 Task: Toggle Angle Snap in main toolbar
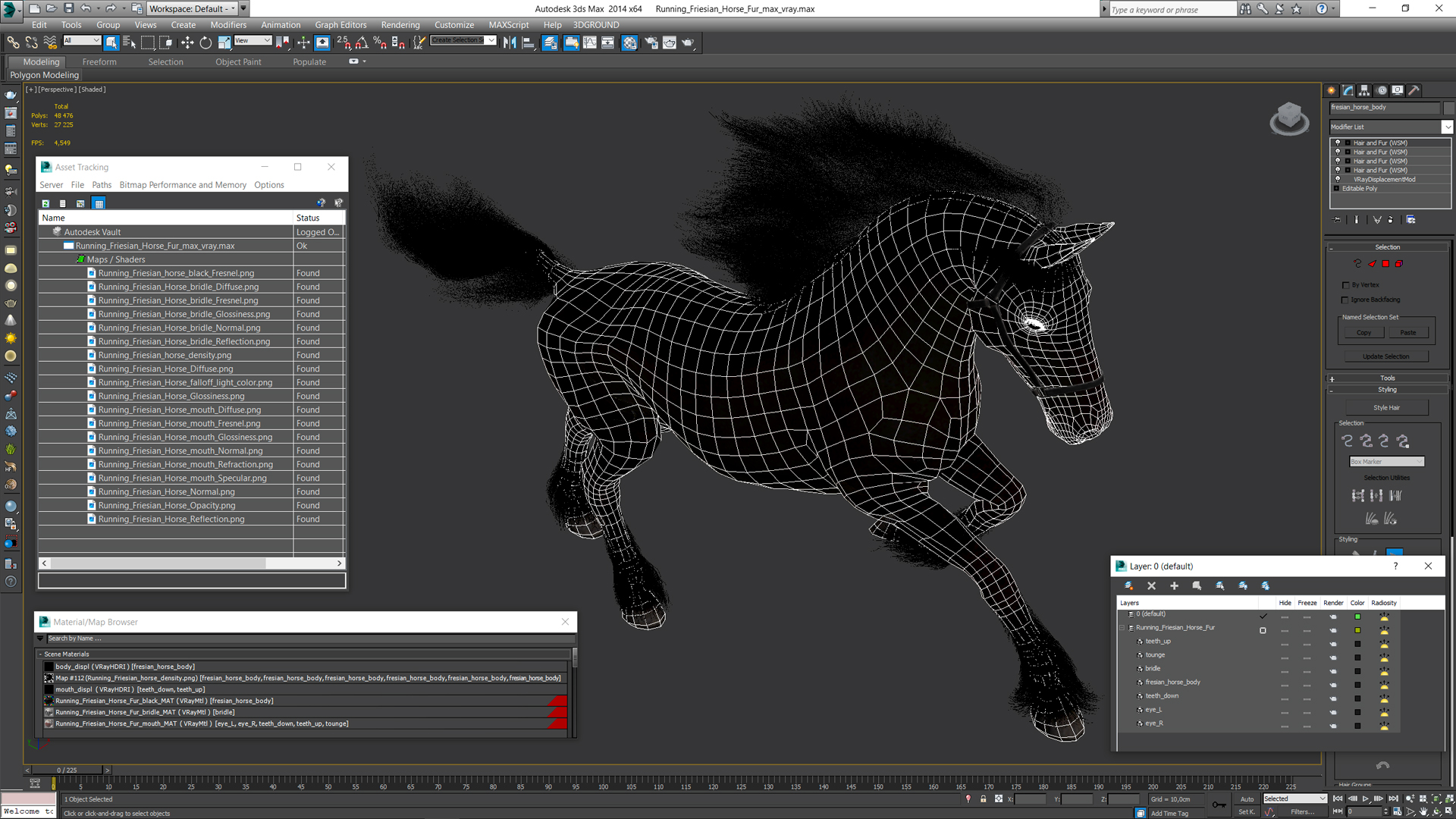[x=362, y=42]
